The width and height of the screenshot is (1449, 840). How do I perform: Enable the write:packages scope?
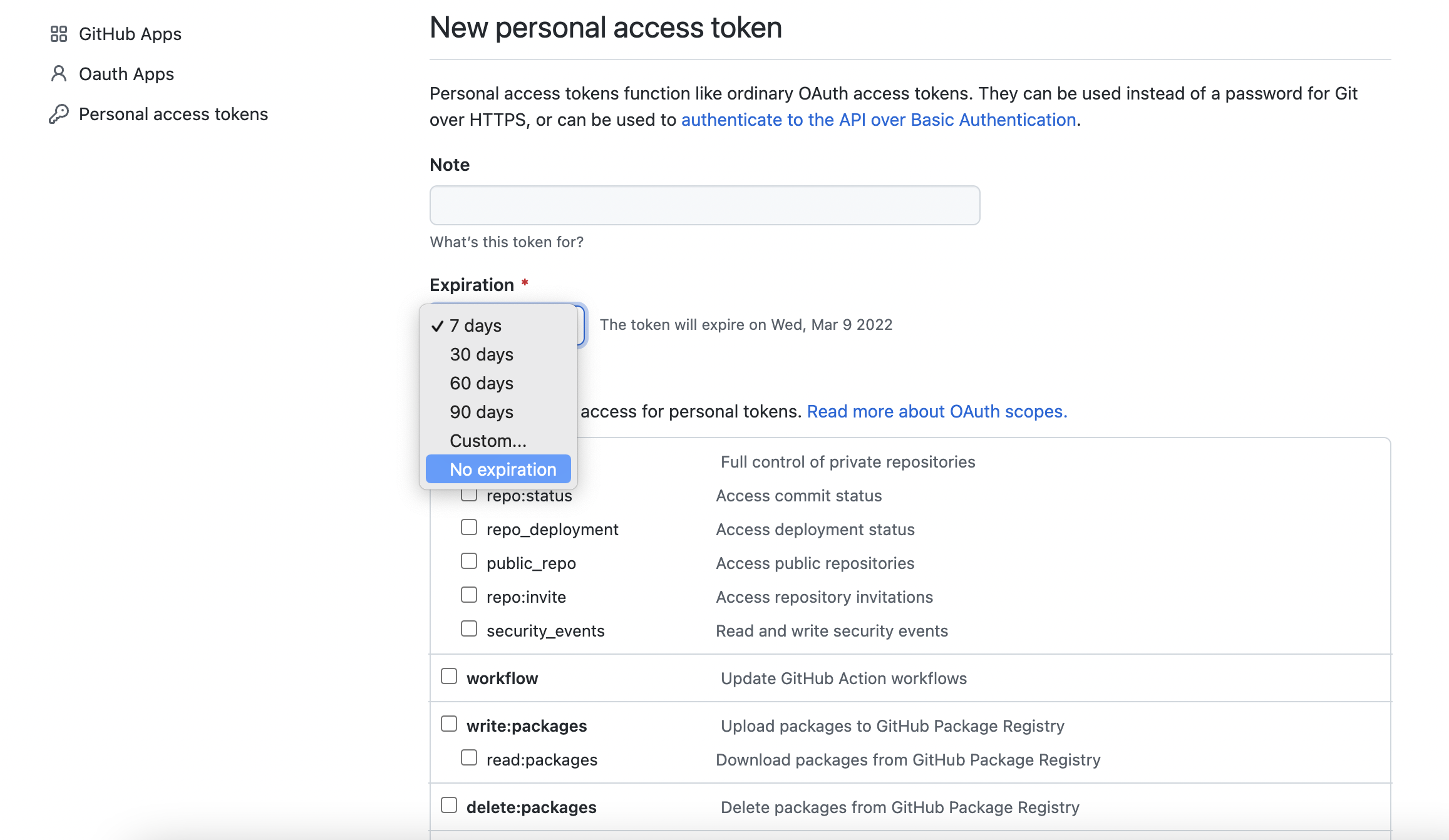point(449,724)
